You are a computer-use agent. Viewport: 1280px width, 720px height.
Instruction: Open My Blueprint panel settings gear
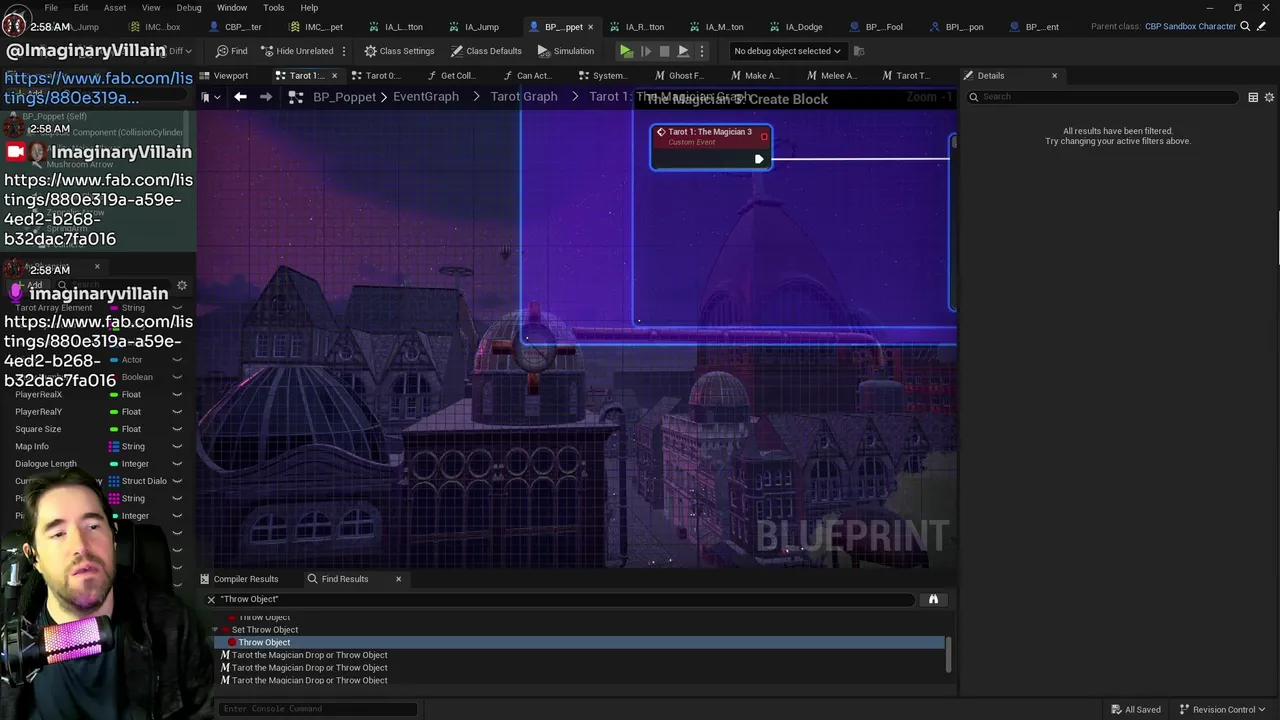click(x=182, y=286)
